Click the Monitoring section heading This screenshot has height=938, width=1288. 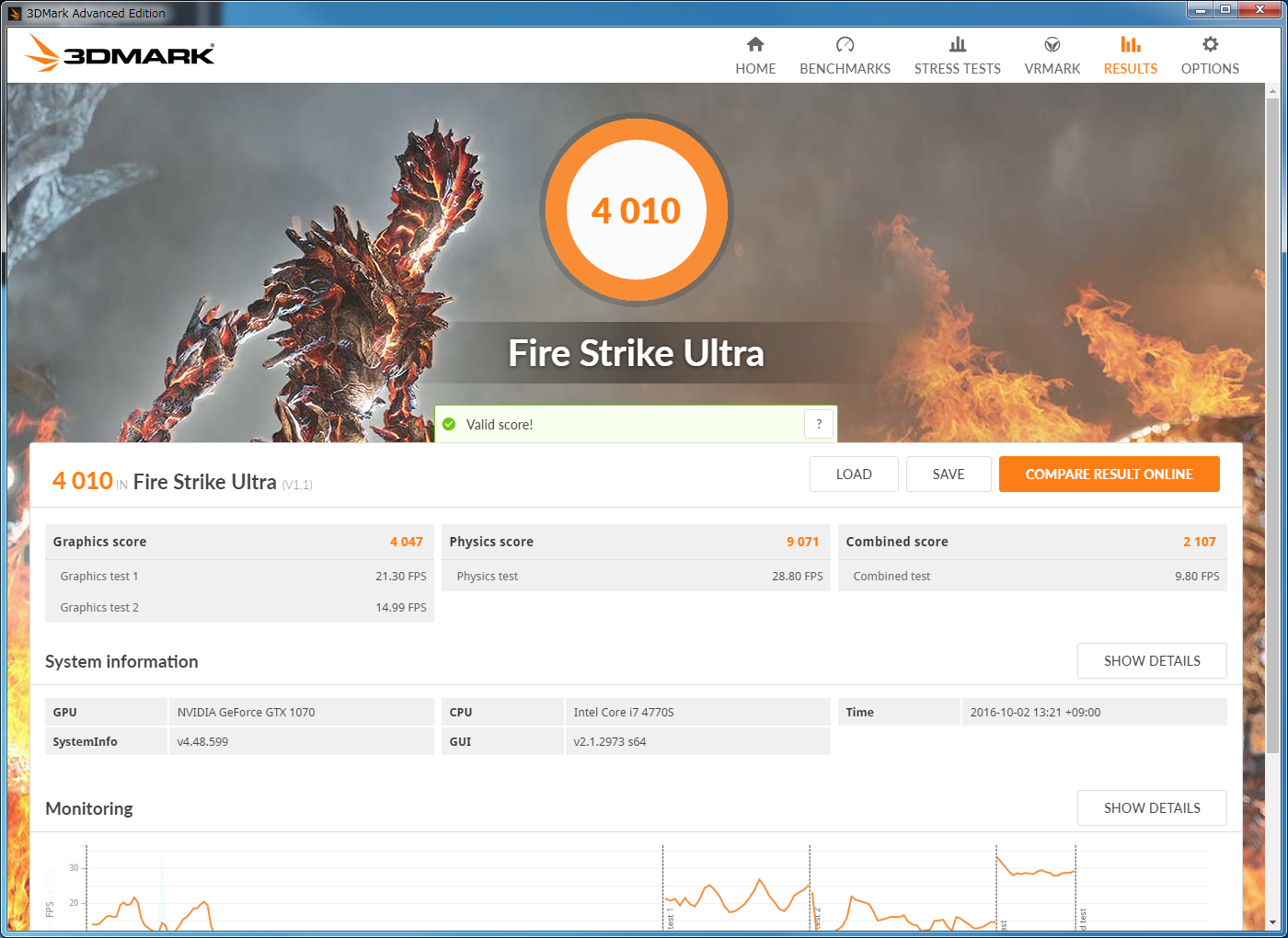tap(89, 808)
